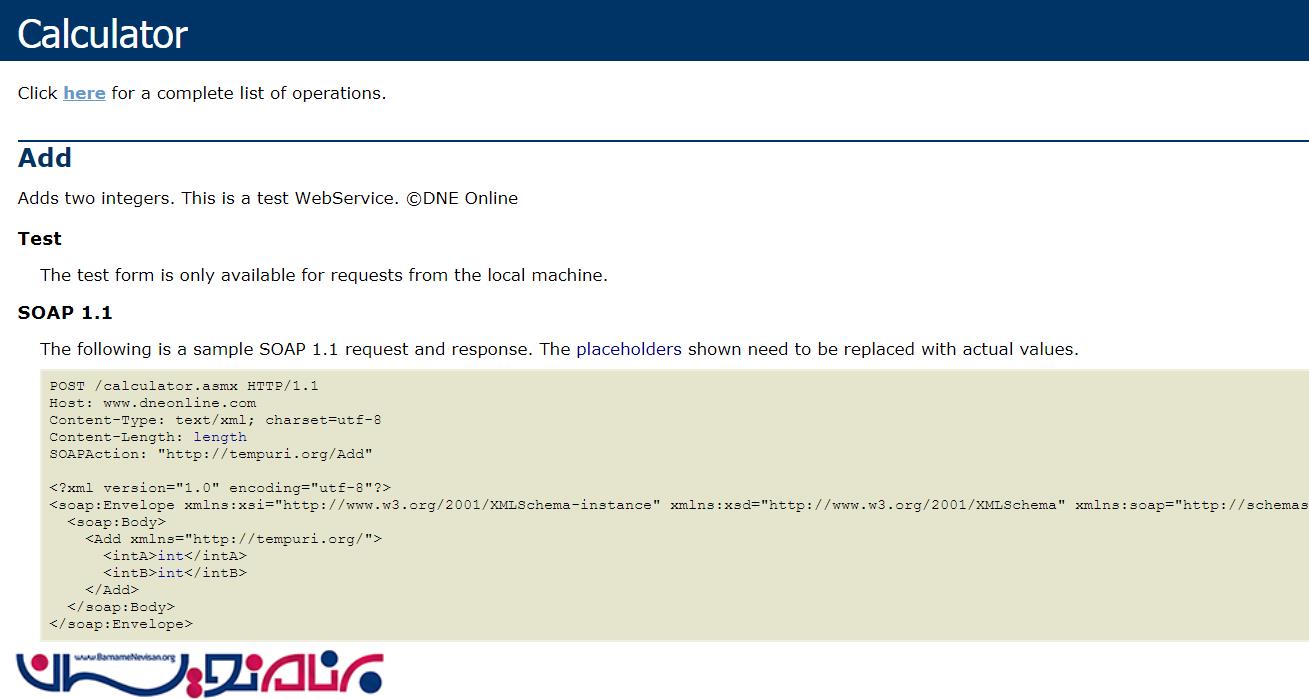Click the 'int' placeholder inside intA
The width and height of the screenshot is (1309, 699).
click(170, 555)
